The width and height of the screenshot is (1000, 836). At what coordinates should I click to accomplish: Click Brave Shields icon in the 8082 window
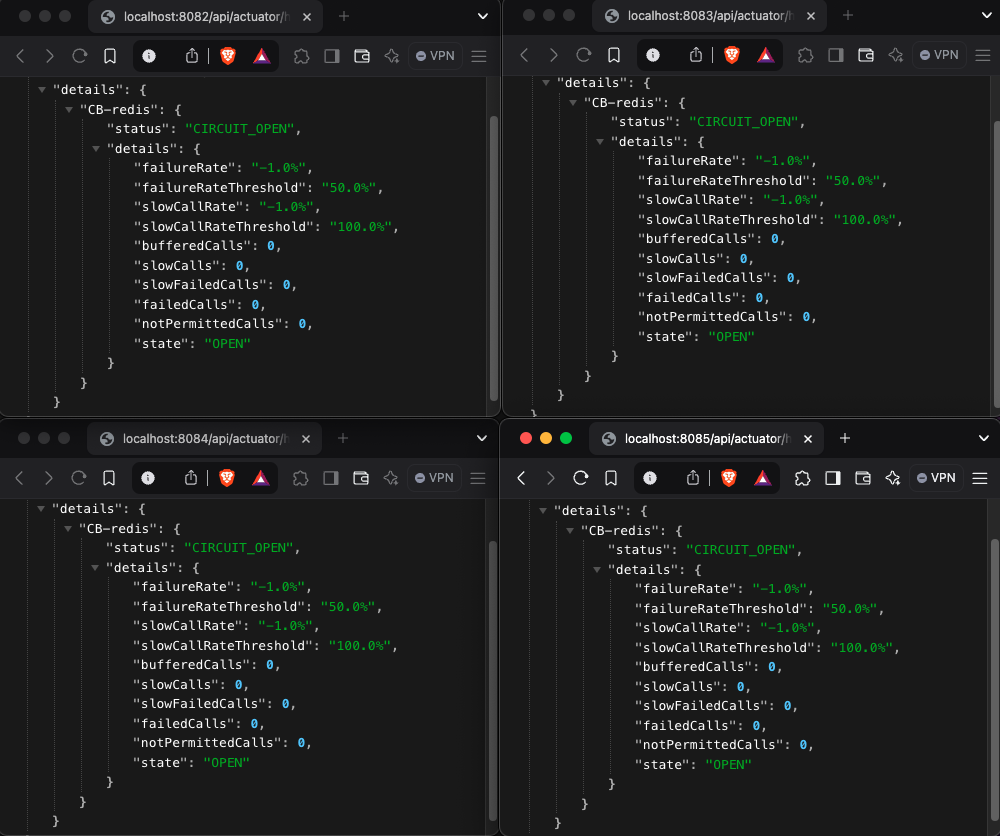[x=228, y=56]
